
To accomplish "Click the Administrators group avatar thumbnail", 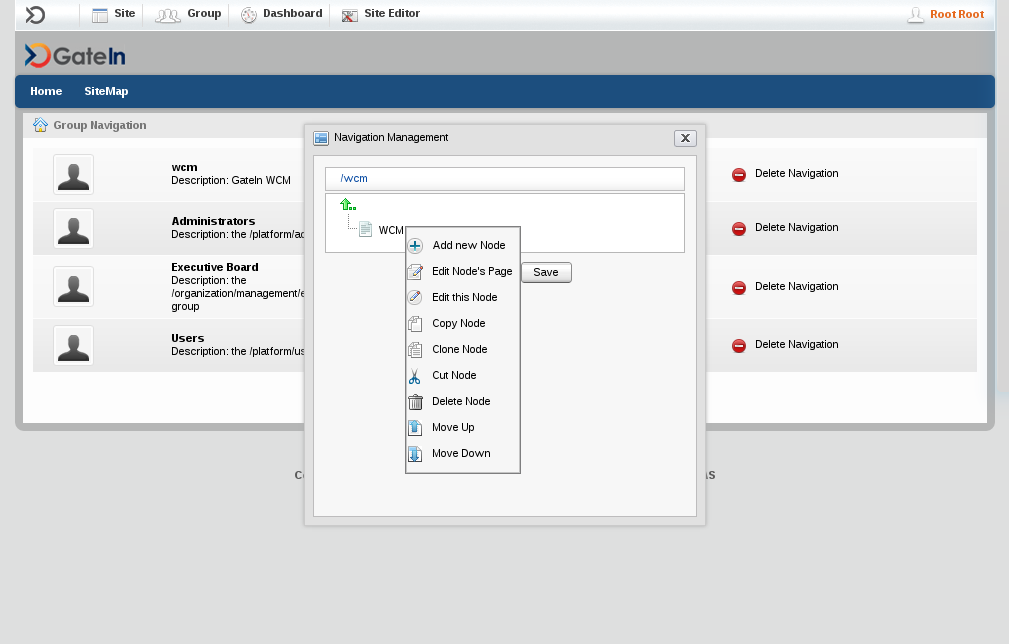I will point(73,228).
